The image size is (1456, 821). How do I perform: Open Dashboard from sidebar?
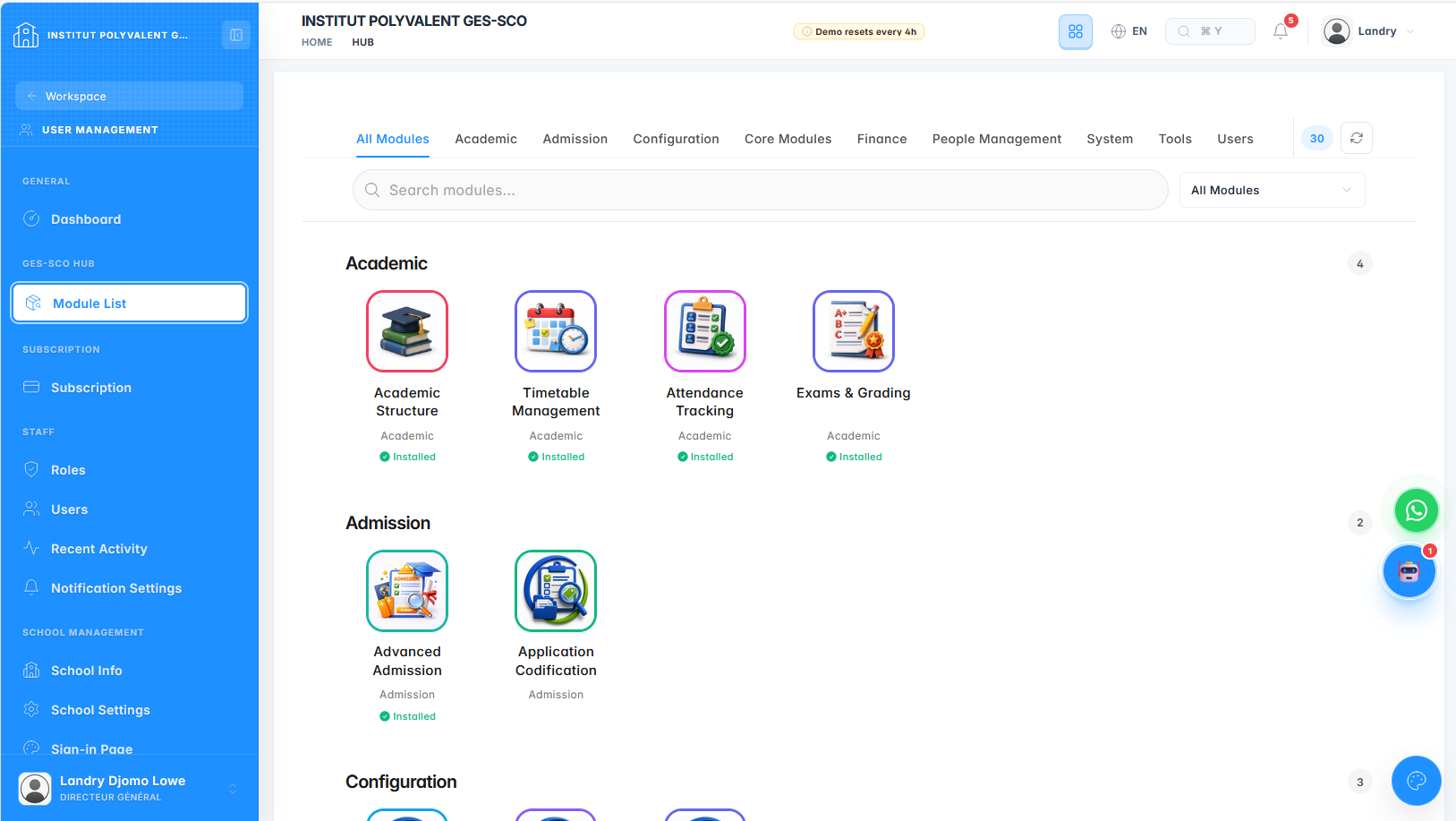pos(129,218)
